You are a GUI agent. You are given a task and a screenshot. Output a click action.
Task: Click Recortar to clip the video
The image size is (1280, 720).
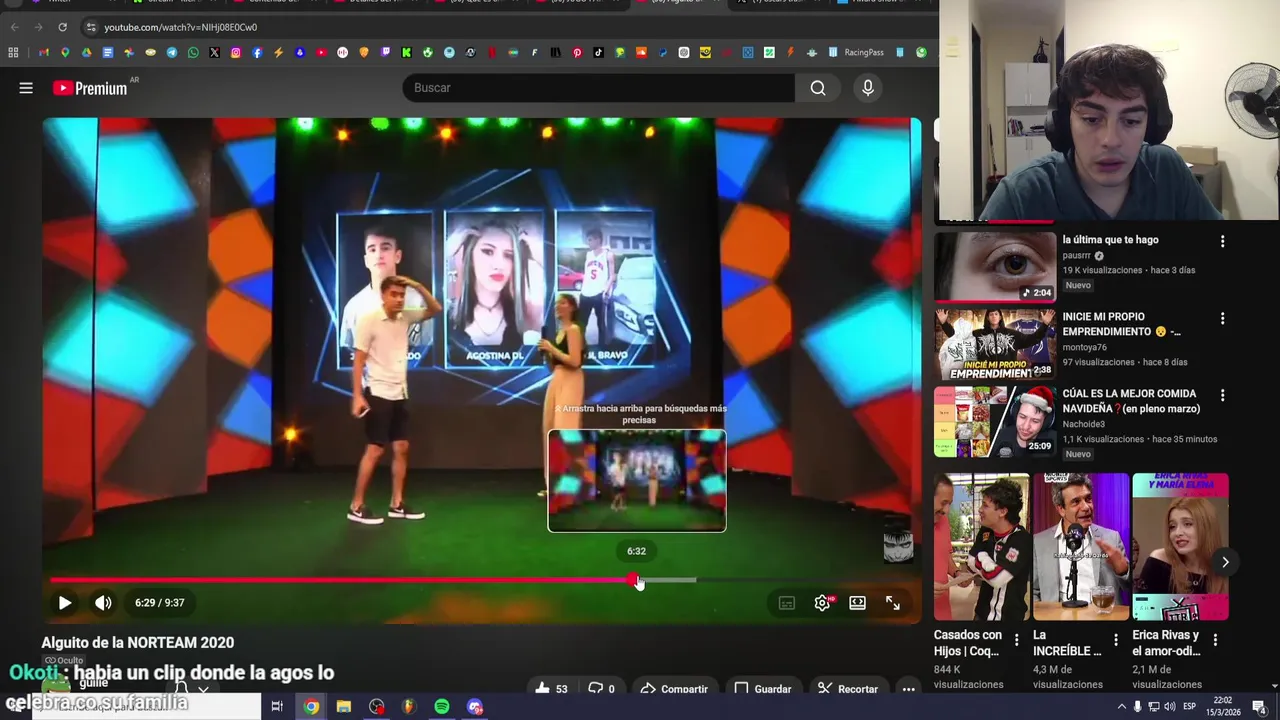pyautogui.click(x=848, y=688)
